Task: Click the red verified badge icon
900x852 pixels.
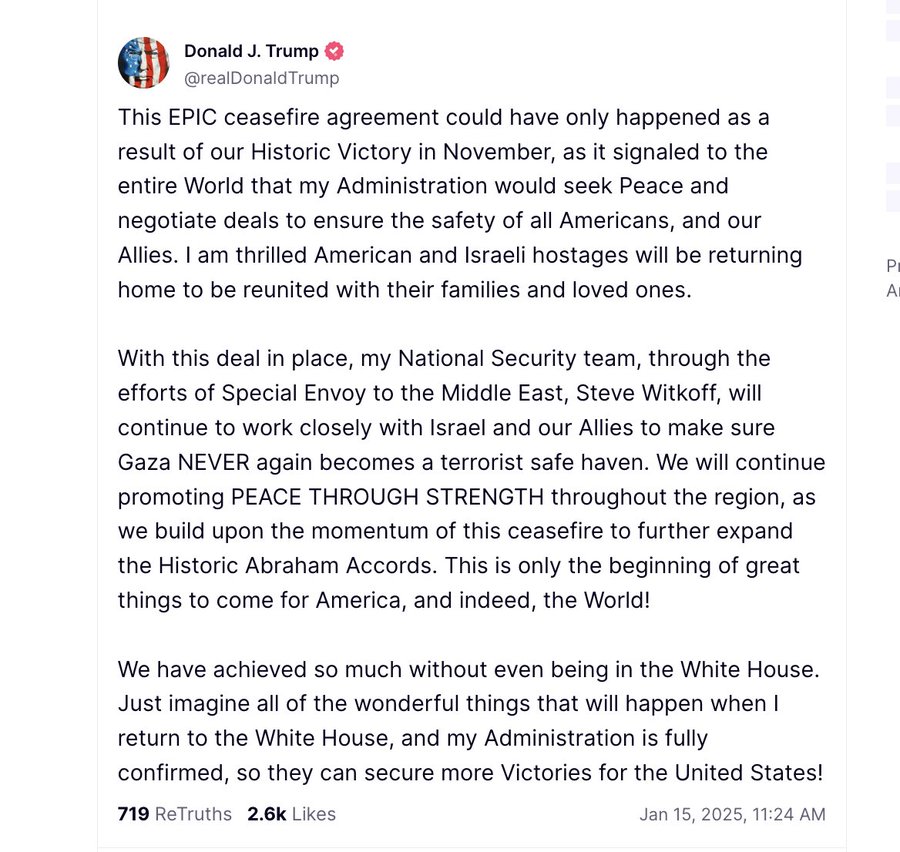Action: tap(334, 51)
